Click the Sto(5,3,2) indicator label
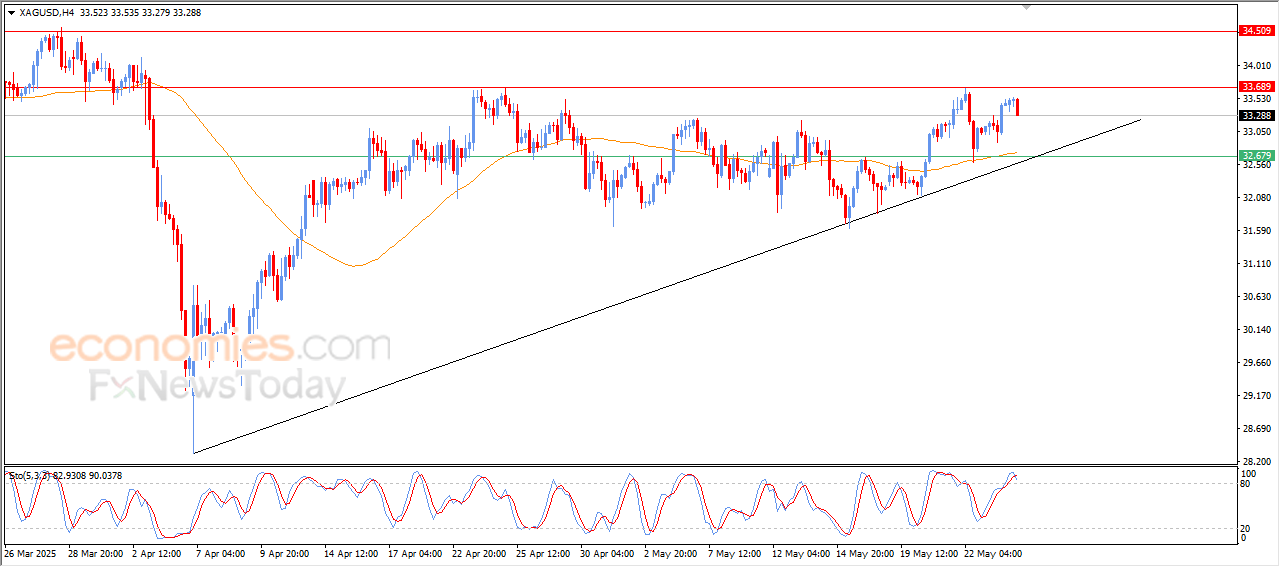The width and height of the screenshot is (1280, 567). (x=65, y=476)
